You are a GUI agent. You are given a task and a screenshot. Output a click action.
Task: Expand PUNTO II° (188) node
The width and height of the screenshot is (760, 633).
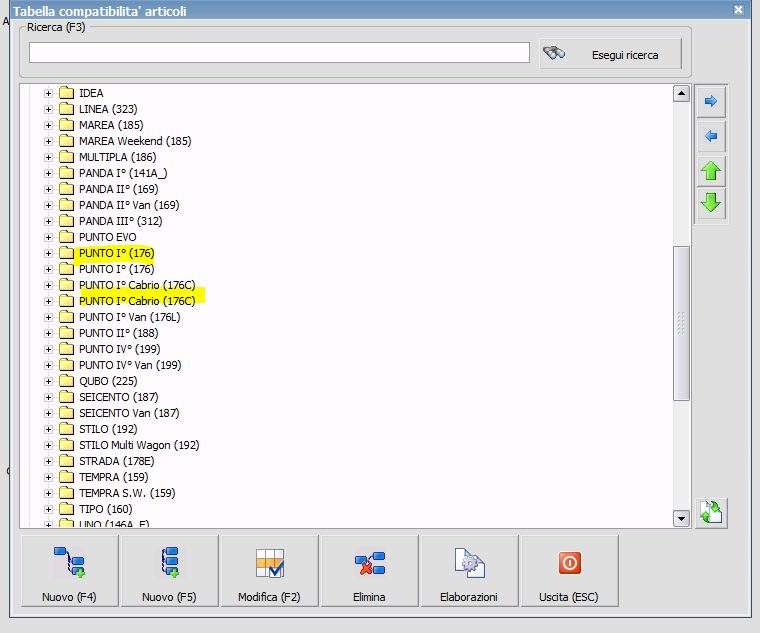48,333
